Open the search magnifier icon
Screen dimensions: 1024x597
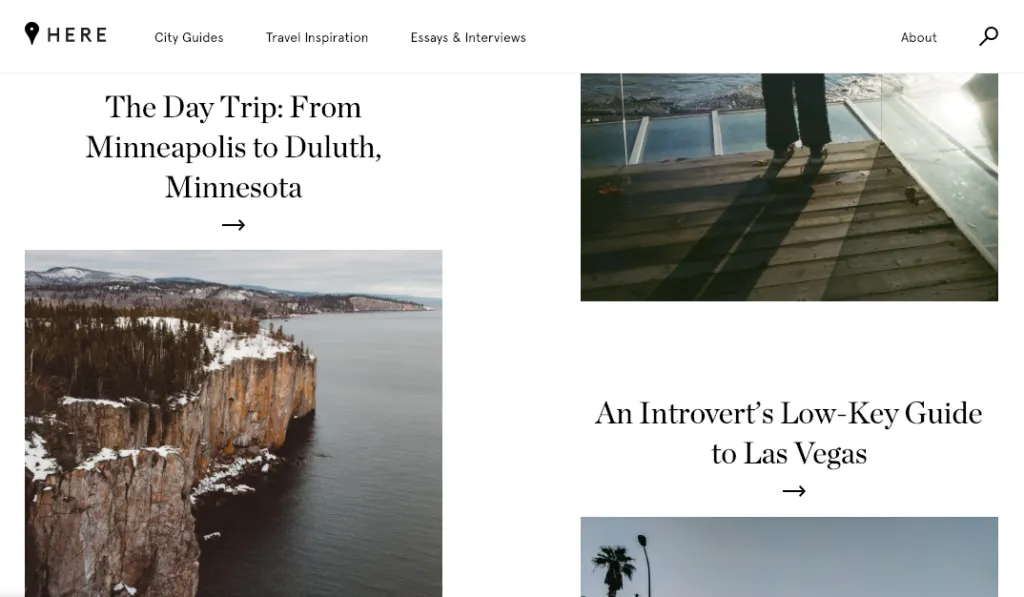pyautogui.click(x=988, y=36)
